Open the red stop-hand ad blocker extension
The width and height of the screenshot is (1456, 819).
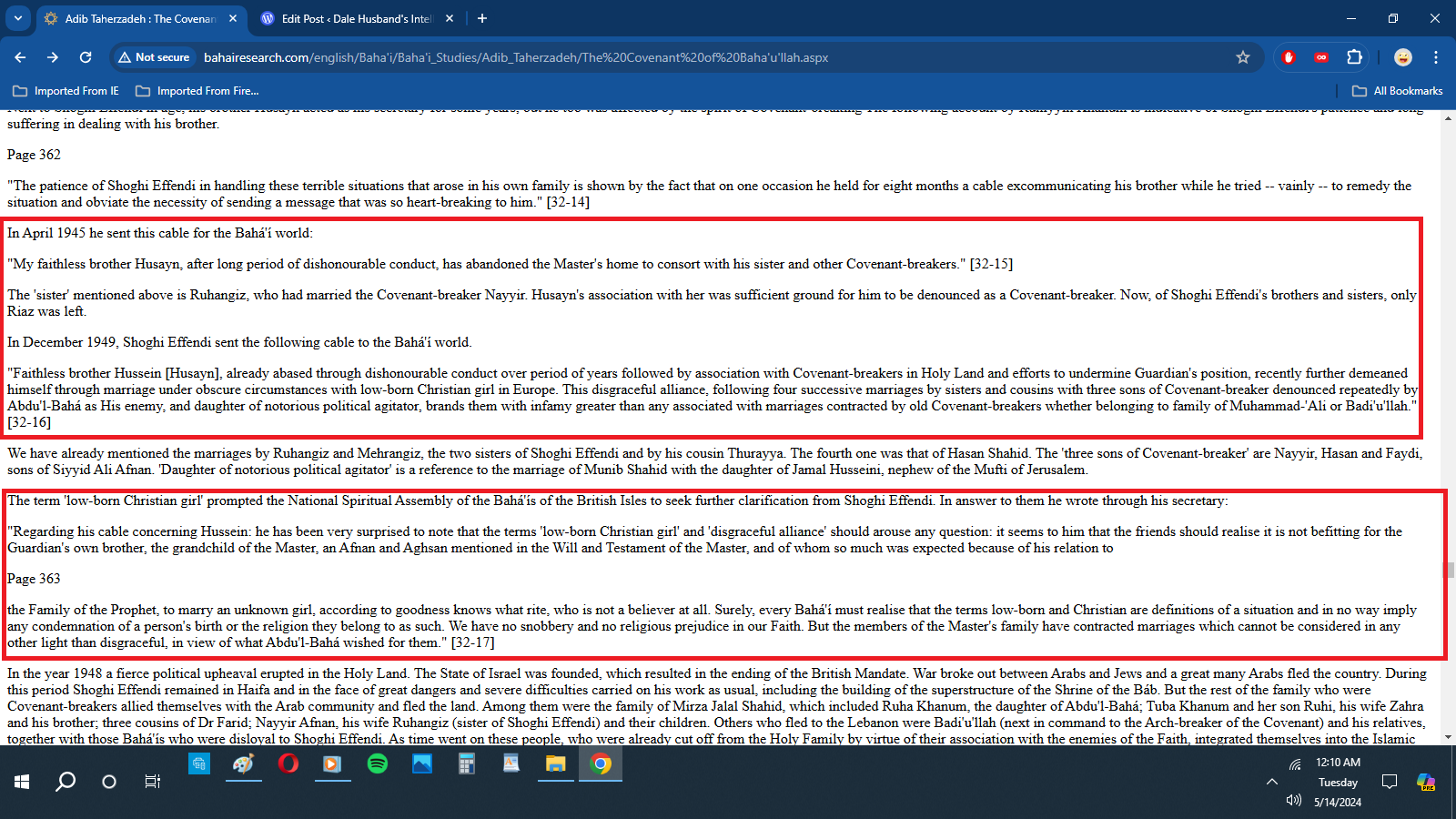coord(1288,57)
